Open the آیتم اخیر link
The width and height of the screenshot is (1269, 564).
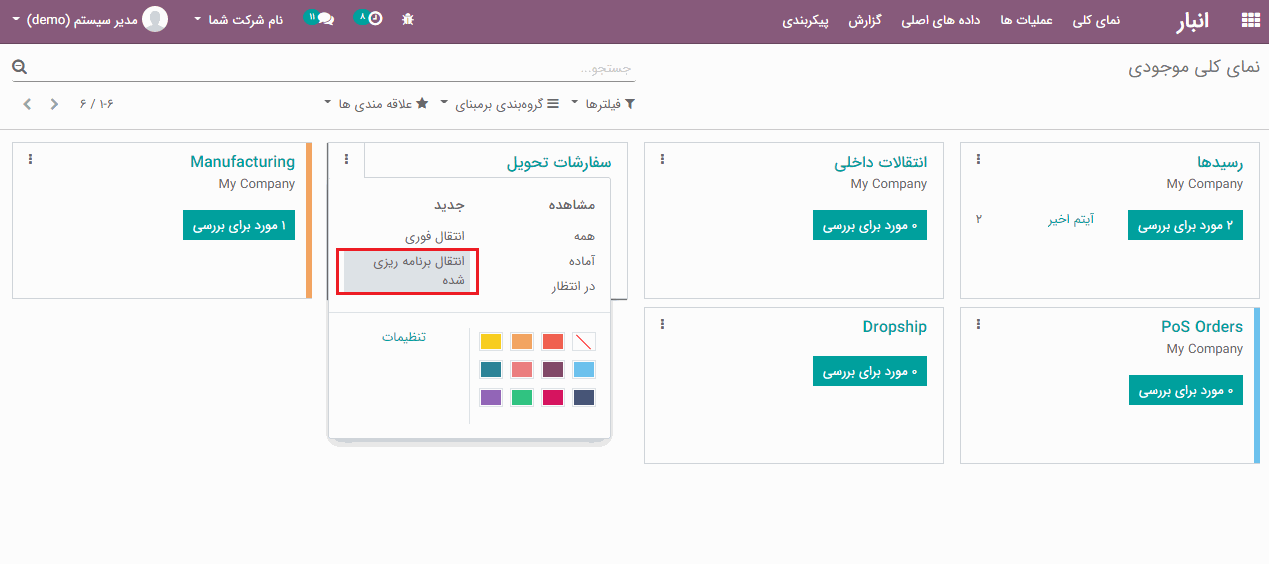(x=1071, y=219)
